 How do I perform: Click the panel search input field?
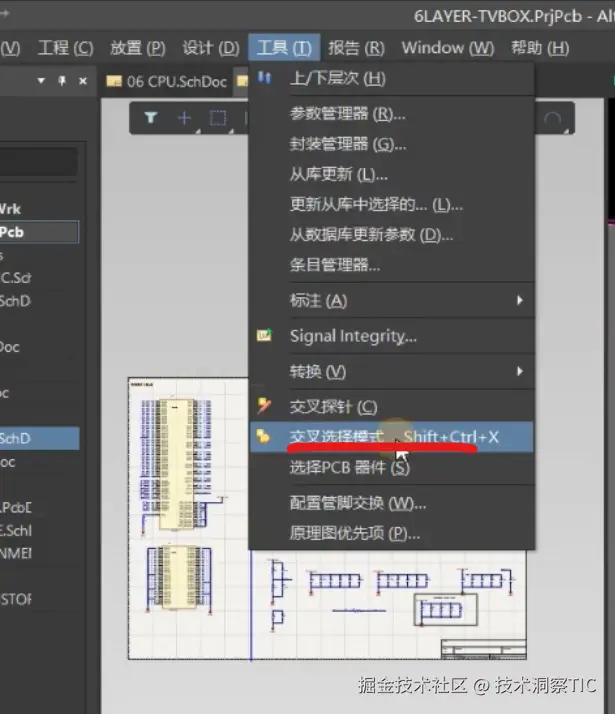(x=38, y=162)
